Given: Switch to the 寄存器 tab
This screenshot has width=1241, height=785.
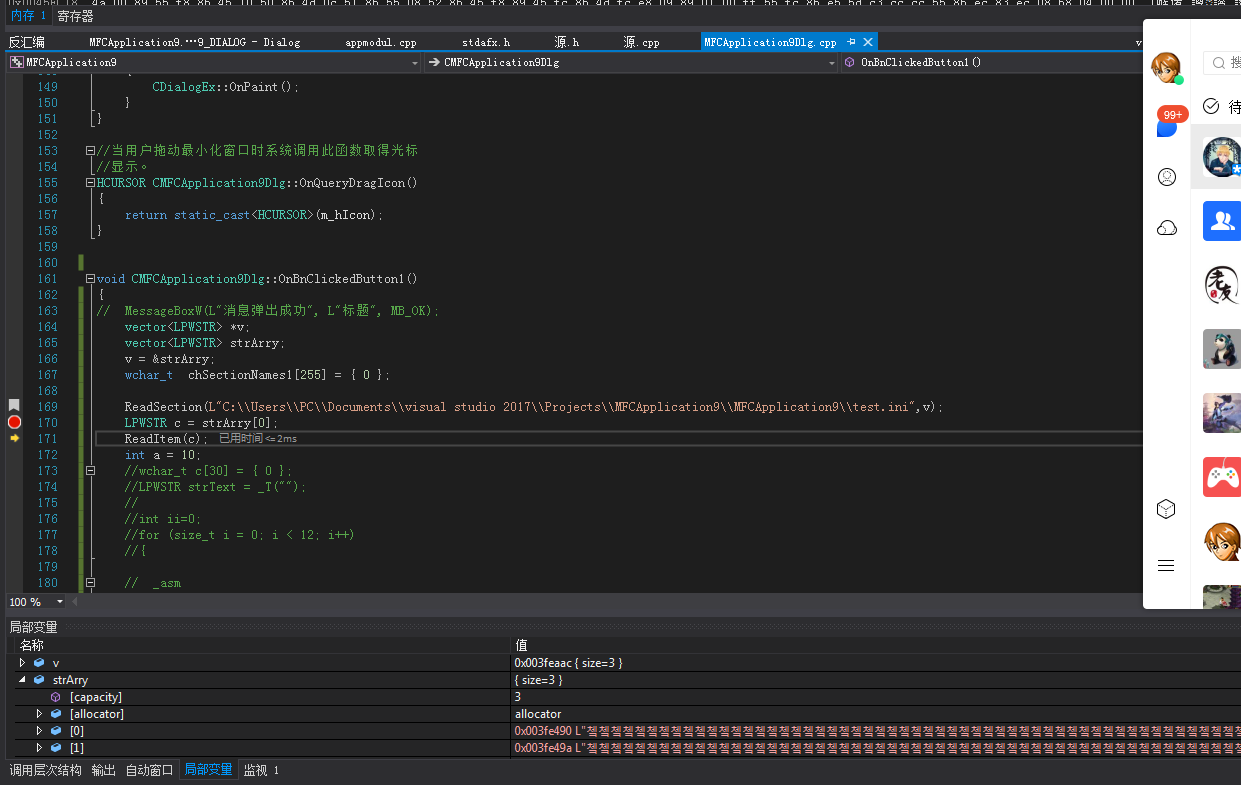Looking at the screenshot, I should [x=75, y=16].
